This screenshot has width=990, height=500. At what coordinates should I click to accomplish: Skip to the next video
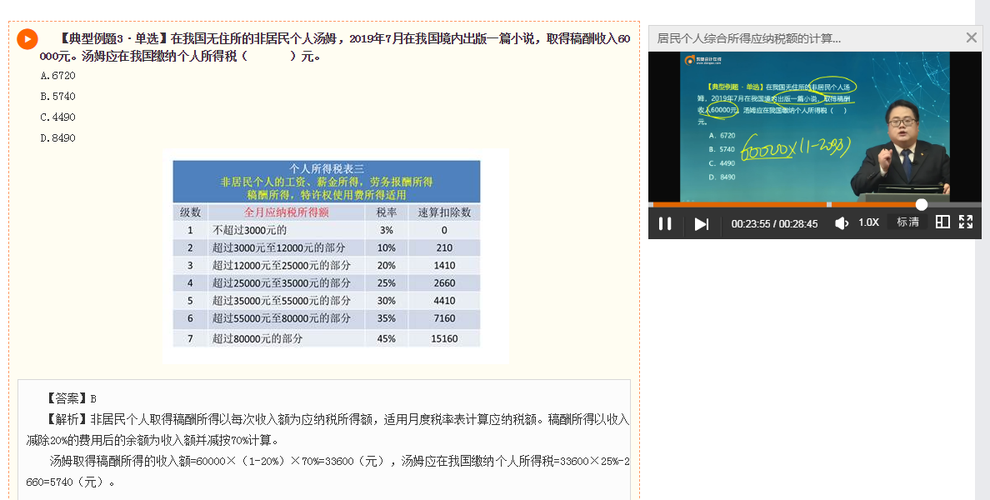point(701,223)
